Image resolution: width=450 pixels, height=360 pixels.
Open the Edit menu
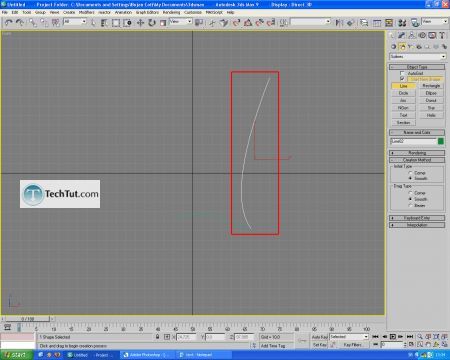[15, 12]
